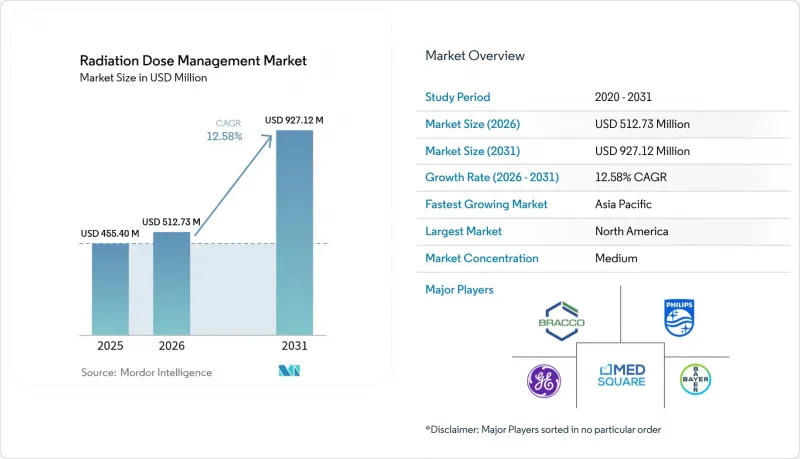Image resolution: width=800 pixels, height=459 pixels.
Task: Click 'Market Size (2026)' row label
Action: click(x=472, y=124)
